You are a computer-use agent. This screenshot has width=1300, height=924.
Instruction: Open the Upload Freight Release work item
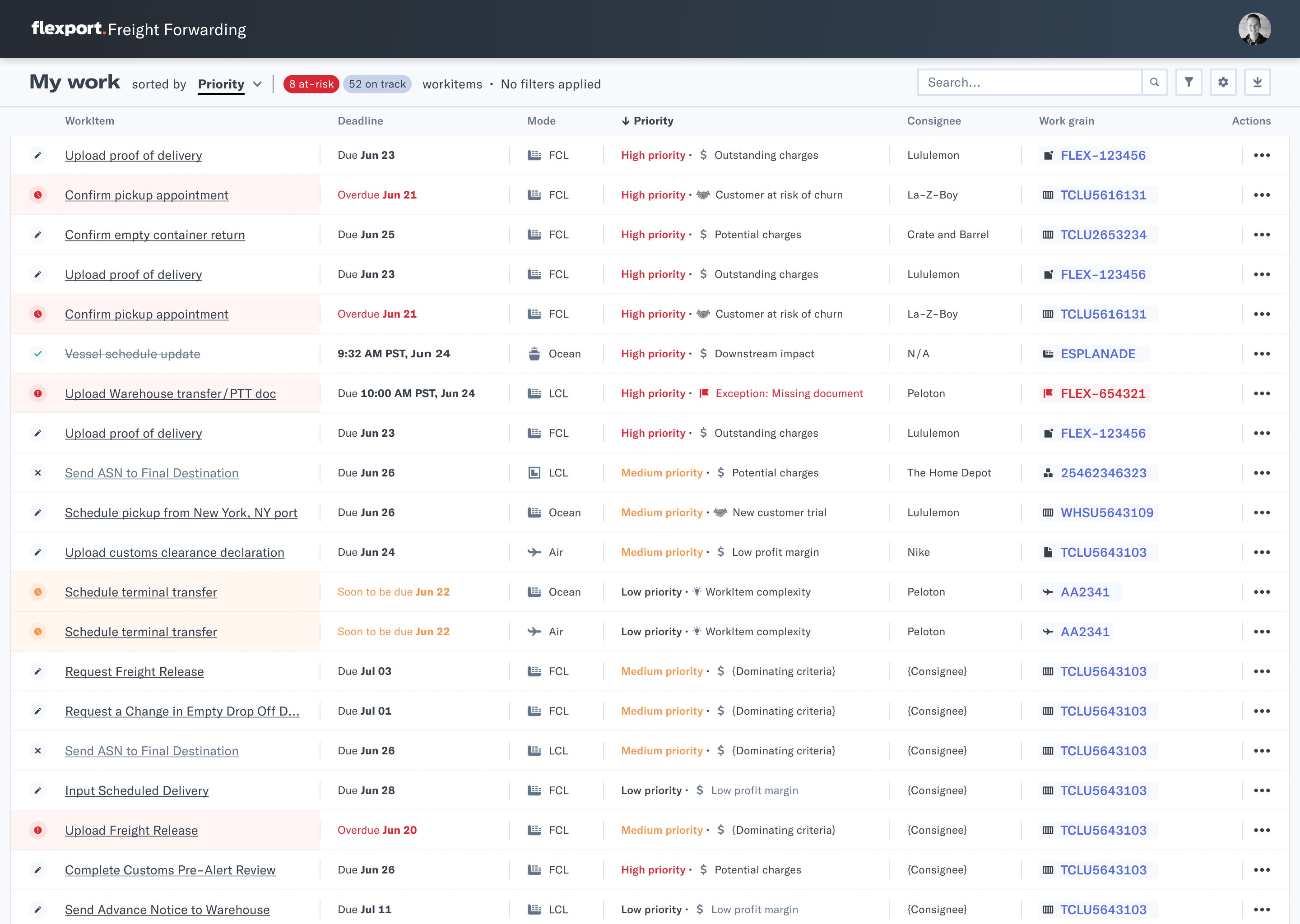(x=131, y=830)
